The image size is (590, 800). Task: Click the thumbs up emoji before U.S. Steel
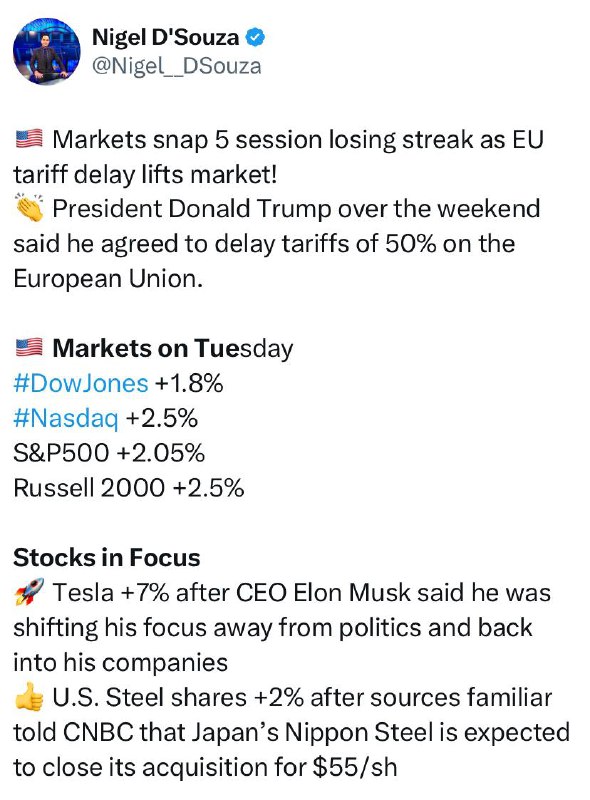29,696
